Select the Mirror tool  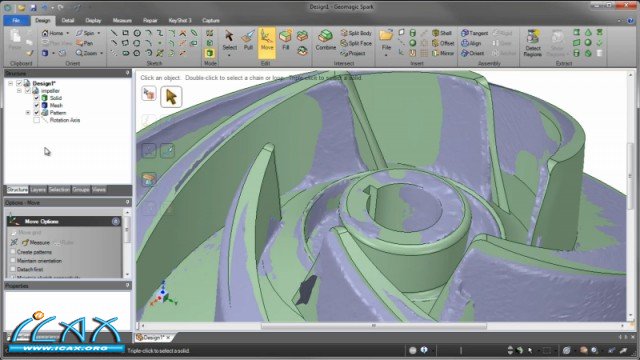coord(443,53)
